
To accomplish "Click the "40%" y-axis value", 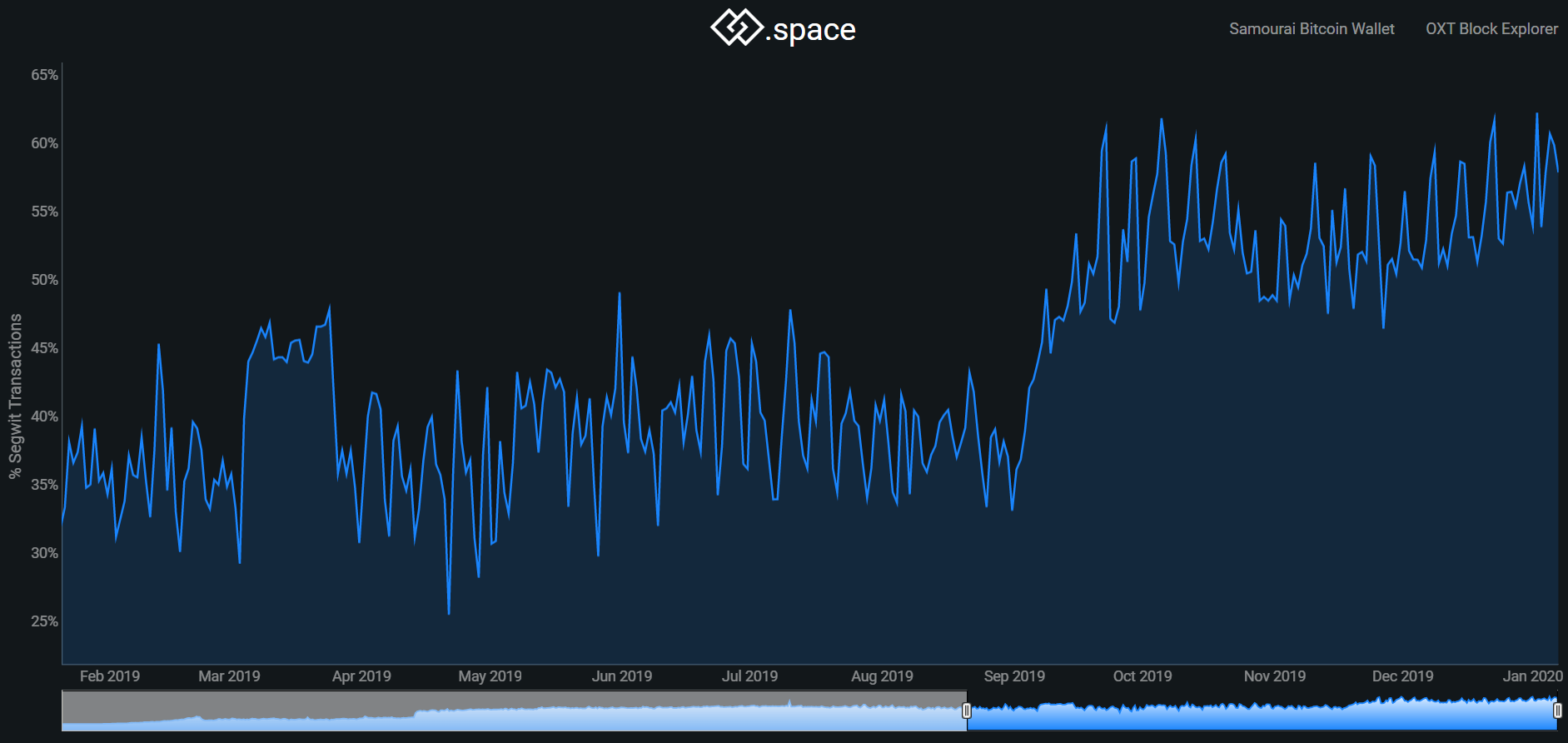I will point(45,416).
